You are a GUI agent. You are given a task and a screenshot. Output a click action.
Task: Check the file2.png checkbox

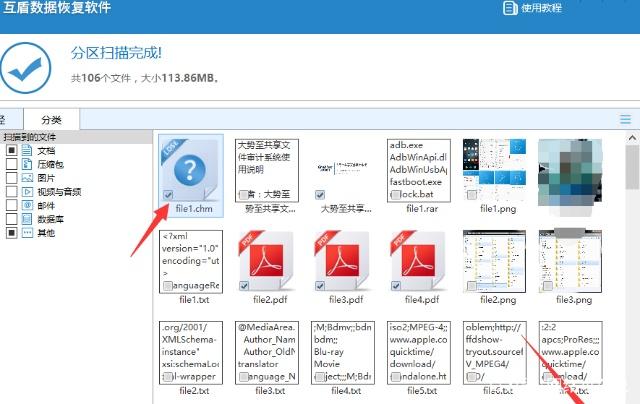click(472, 286)
